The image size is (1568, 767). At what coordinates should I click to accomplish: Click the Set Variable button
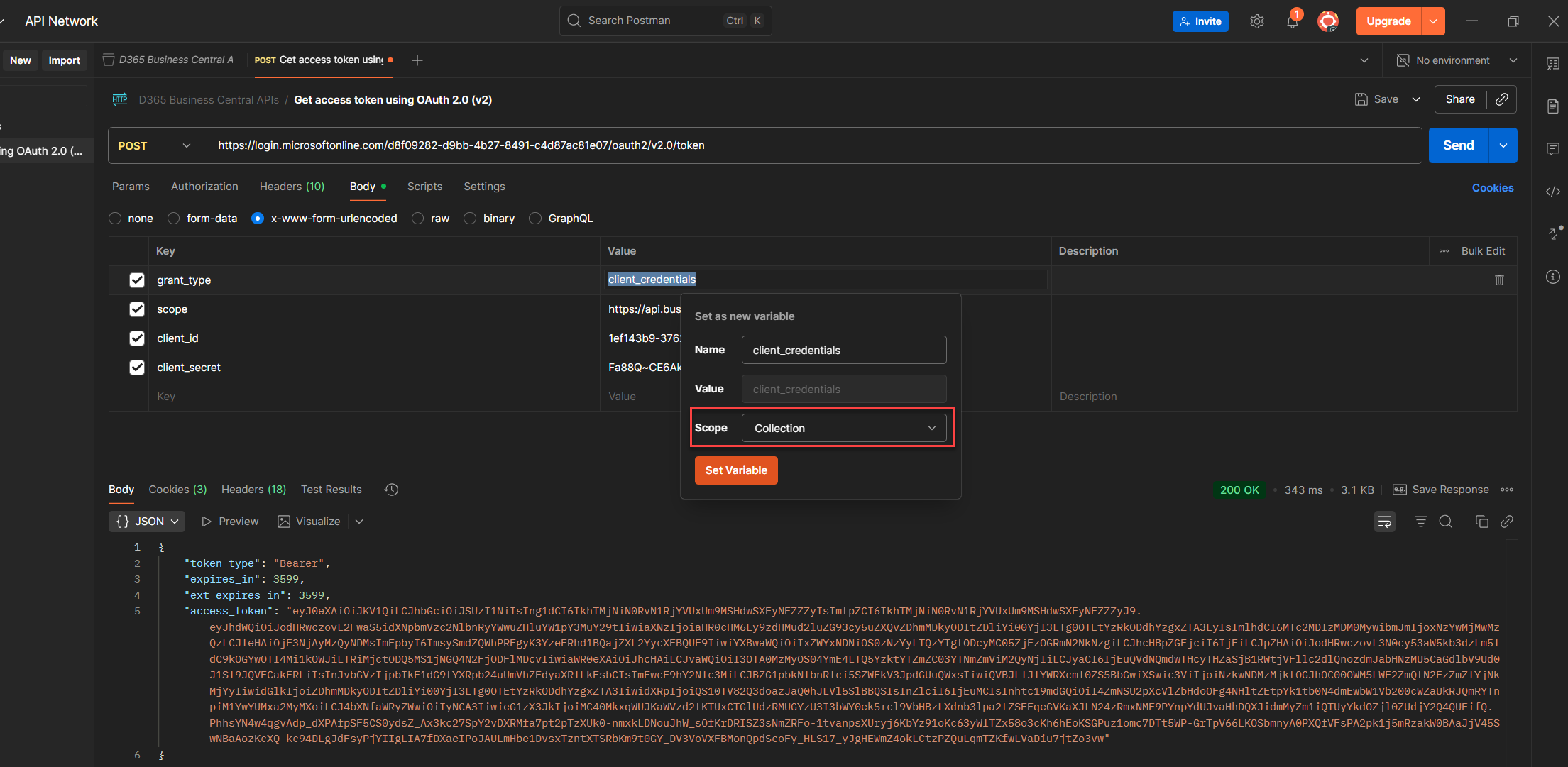(x=735, y=470)
